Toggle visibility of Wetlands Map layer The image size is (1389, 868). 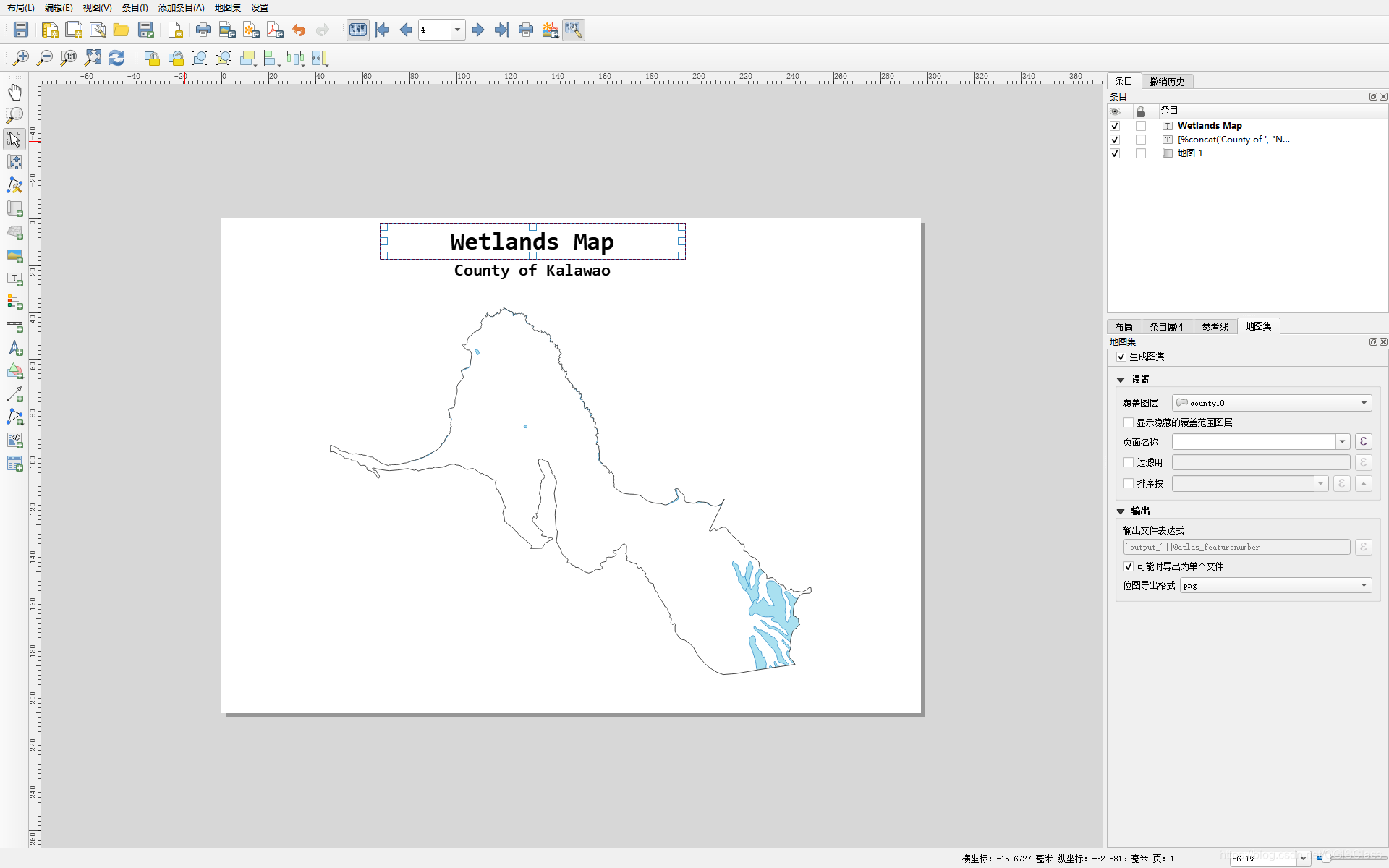point(1115,125)
